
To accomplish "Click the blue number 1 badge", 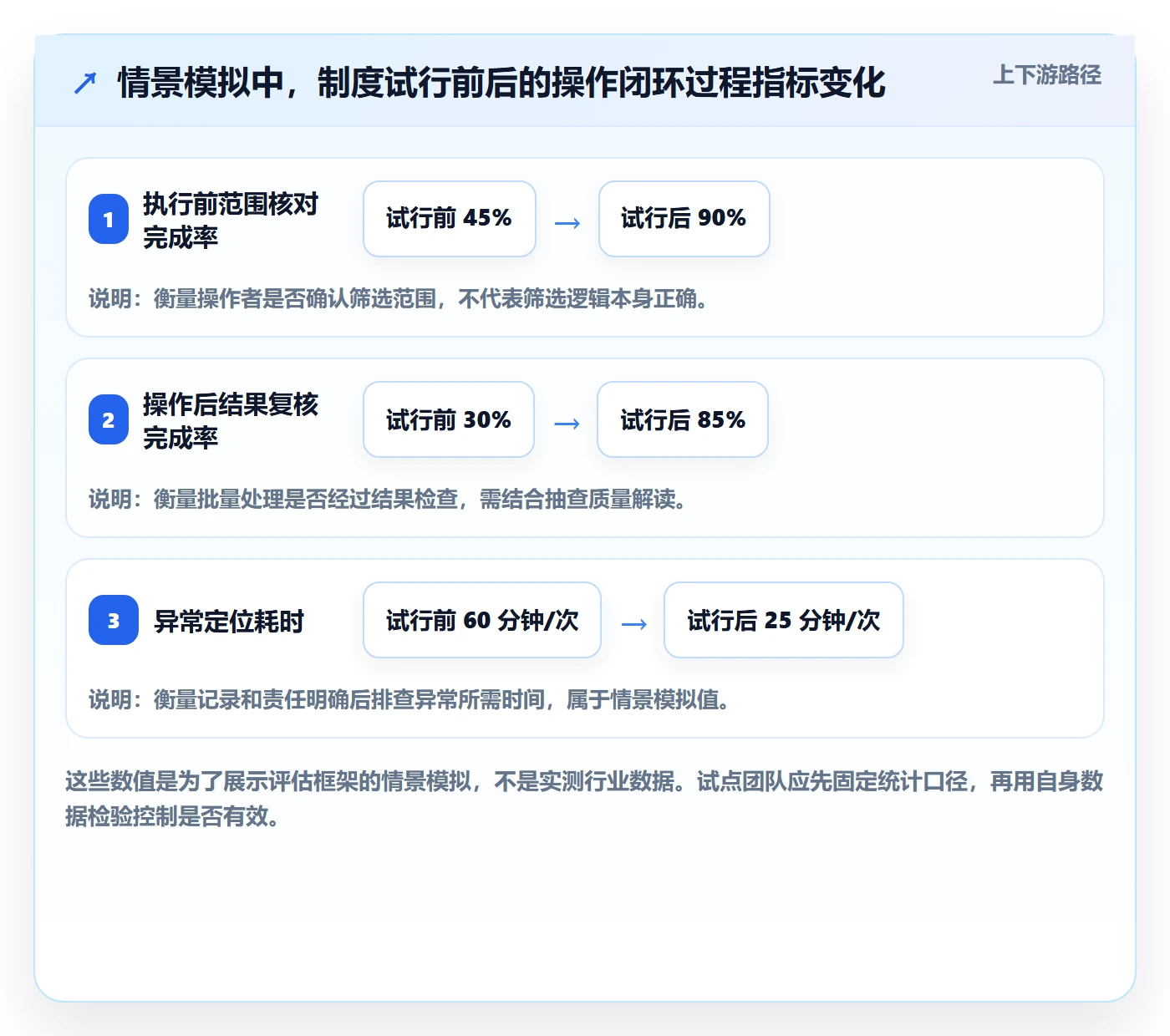I will 109,219.
